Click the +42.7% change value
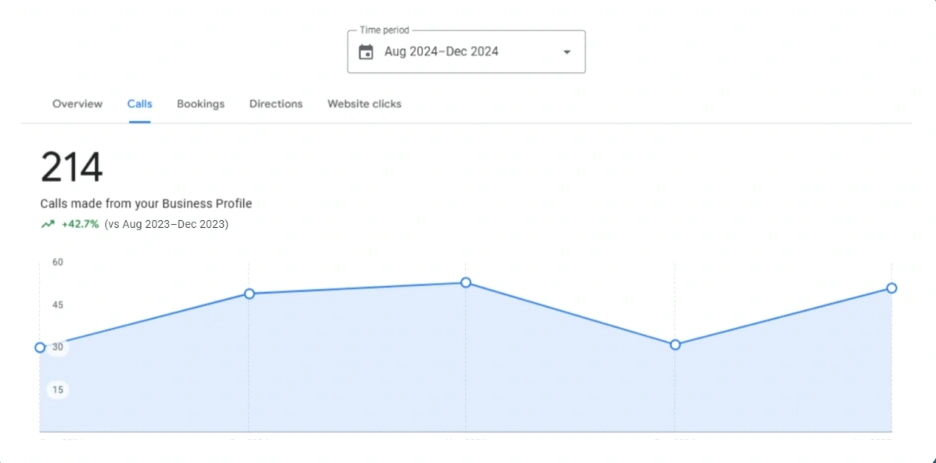 [x=80, y=225]
